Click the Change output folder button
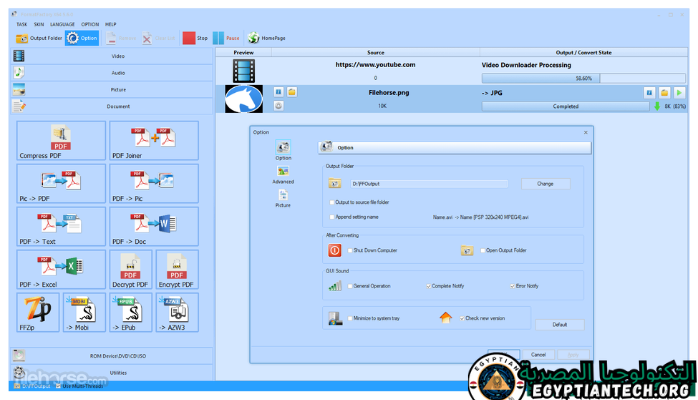The height and width of the screenshot is (400, 698). (x=545, y=184)
